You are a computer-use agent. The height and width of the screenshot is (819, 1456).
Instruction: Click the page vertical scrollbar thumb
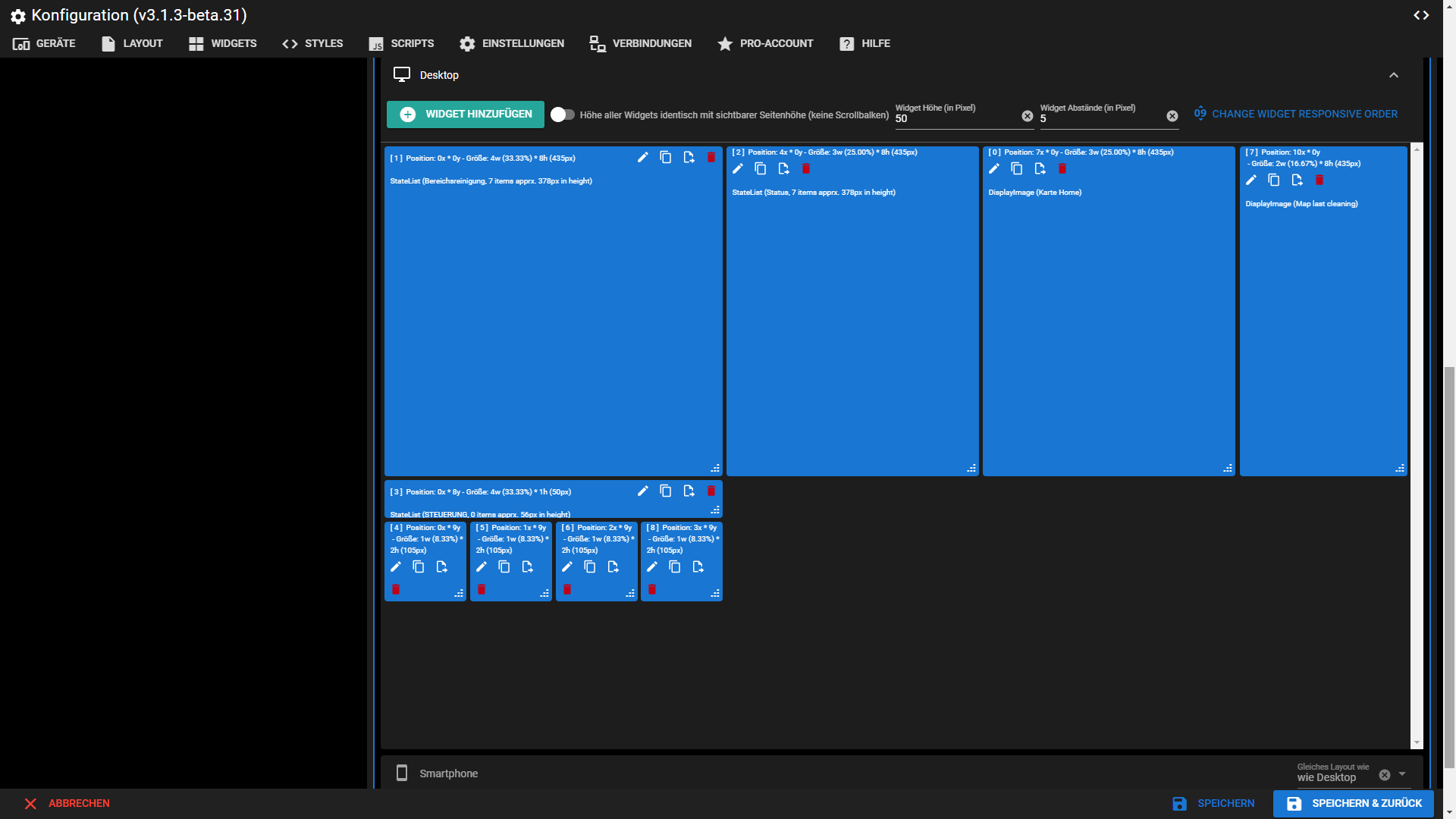click(x=1449, y=567)
